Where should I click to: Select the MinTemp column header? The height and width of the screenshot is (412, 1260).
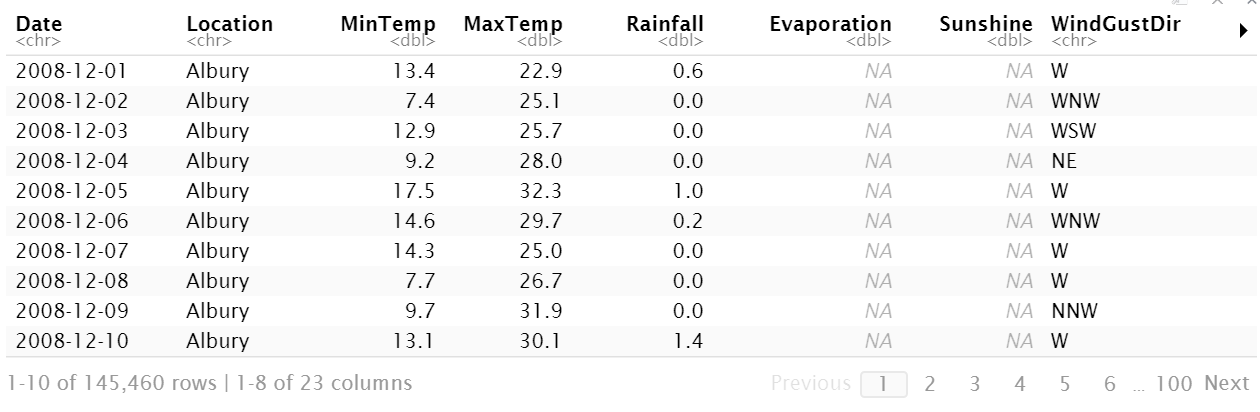click(x=382, y=24)
